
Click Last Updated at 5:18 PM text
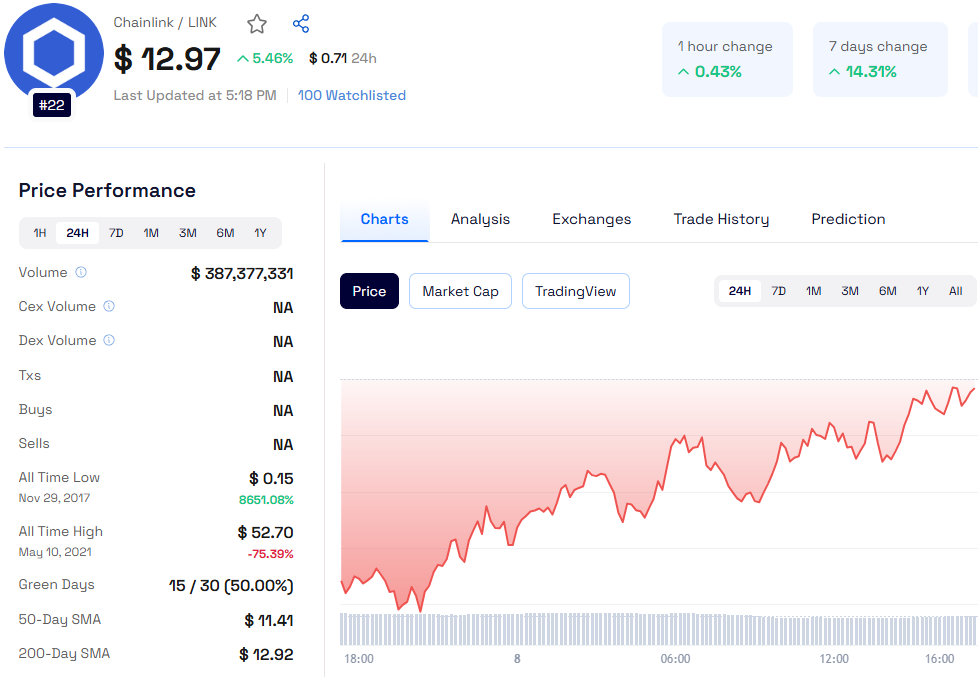click(195, 95)
